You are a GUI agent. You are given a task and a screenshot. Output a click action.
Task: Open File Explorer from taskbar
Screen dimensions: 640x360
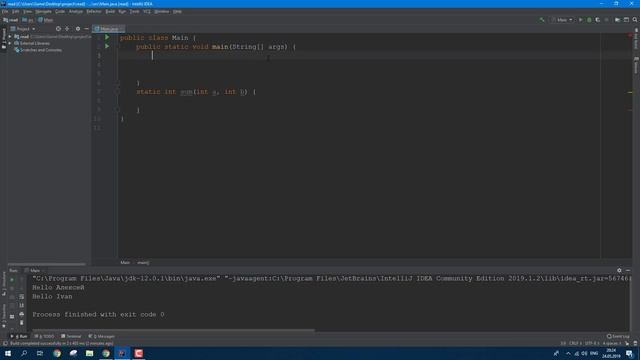pos(89,353)
